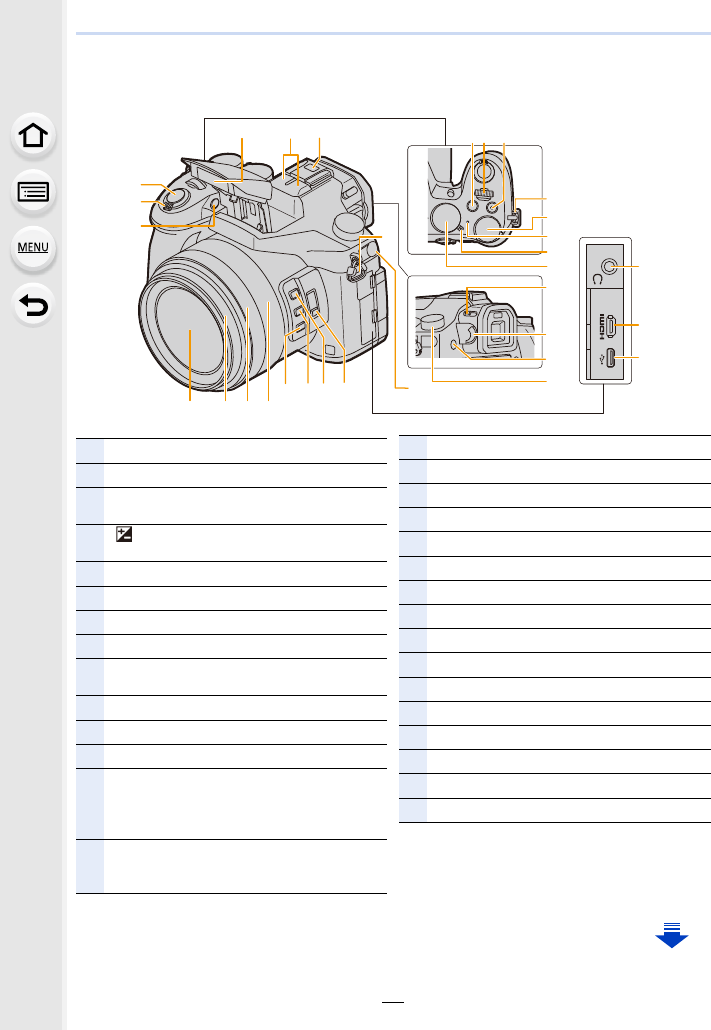Click the top dial inset diagram
Screen dimensions: 711x1030
coord(474,200)
